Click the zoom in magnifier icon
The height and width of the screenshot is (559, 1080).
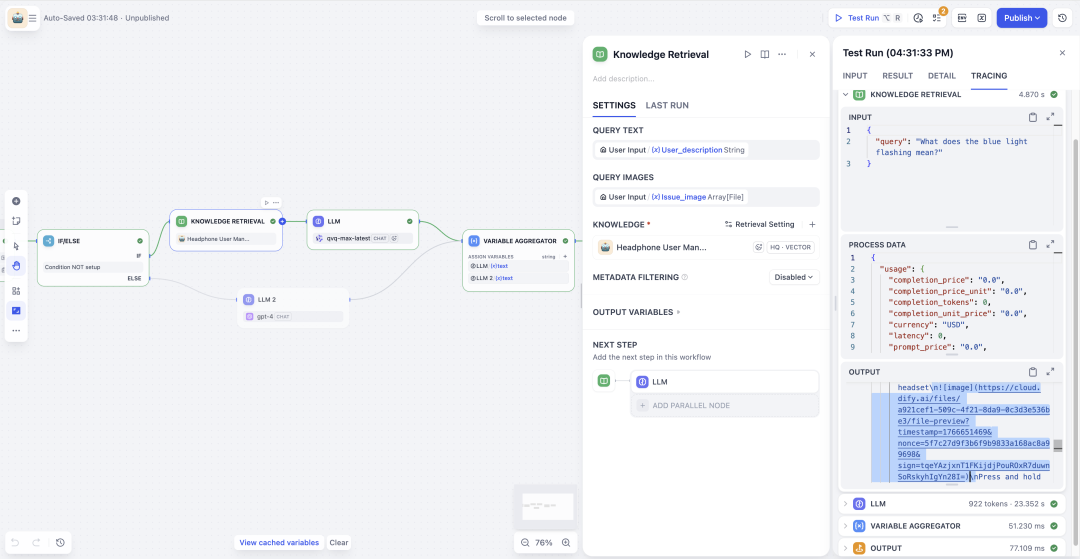566,543
